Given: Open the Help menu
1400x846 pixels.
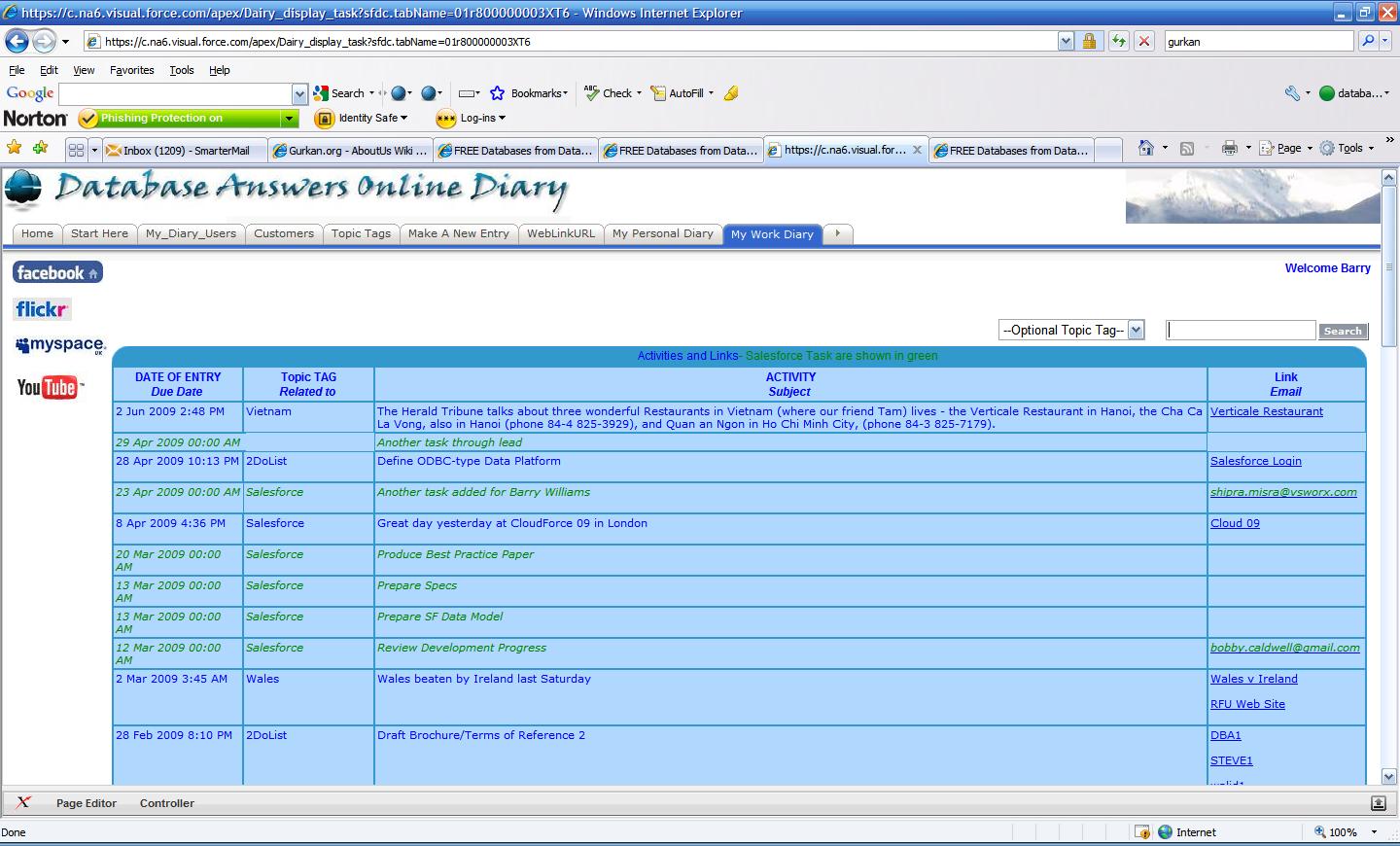Looking at the screenshot, I should click(x=220, y=70).
